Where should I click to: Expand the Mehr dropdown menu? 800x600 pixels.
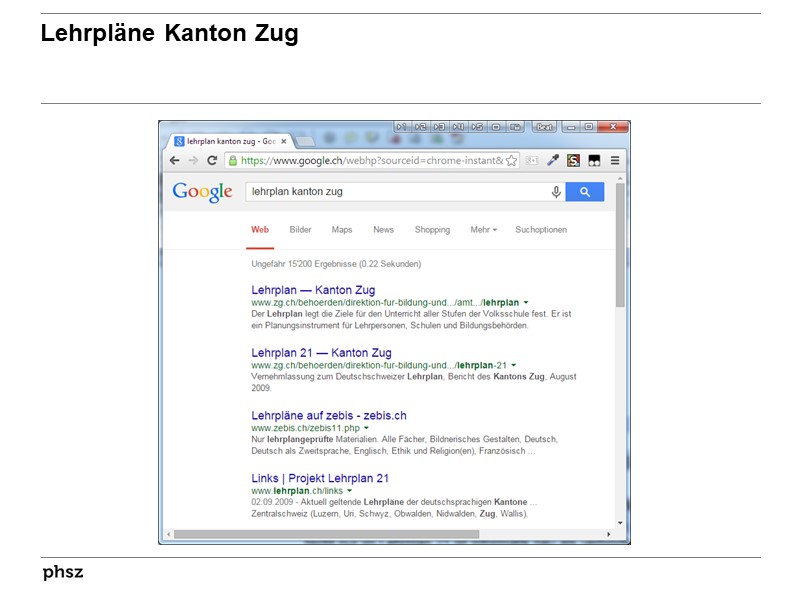click(480, 230)
